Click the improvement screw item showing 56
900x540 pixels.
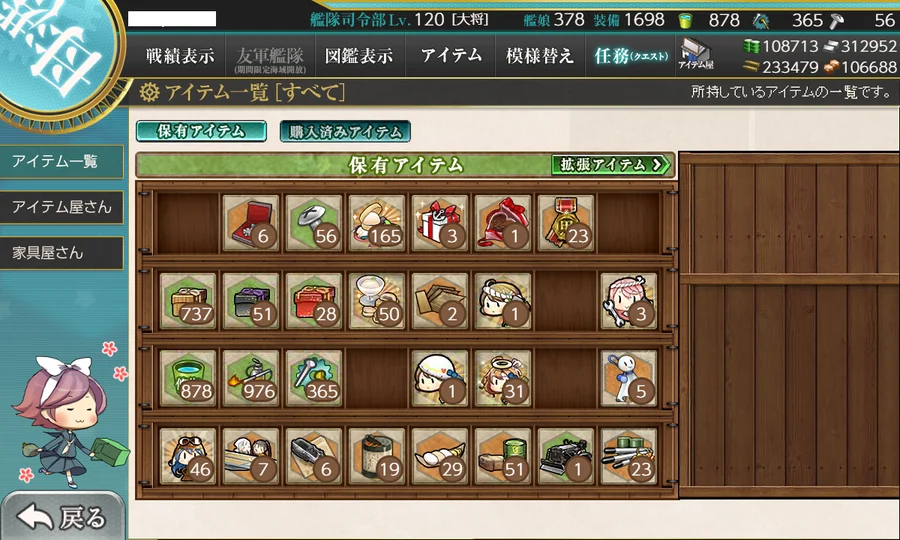coord(314,223)
